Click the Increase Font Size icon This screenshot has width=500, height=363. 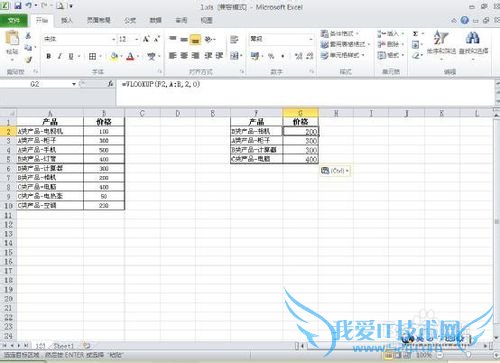tap(146, 39)
